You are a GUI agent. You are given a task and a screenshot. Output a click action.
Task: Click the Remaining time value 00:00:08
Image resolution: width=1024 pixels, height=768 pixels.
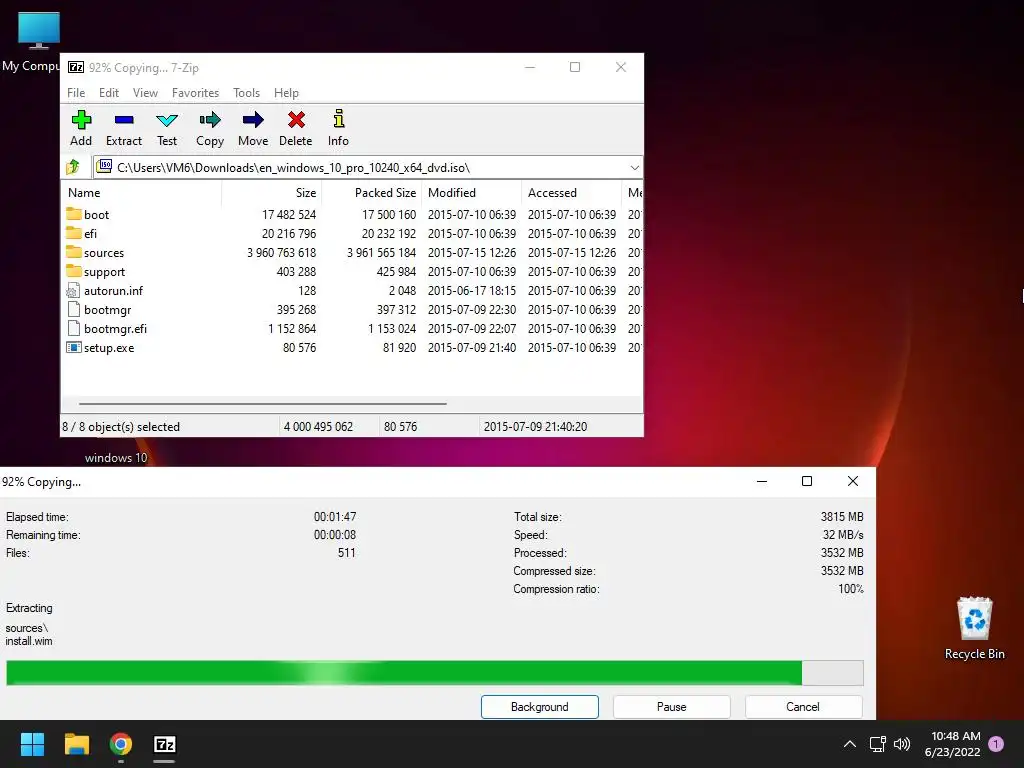coord(335,535)
